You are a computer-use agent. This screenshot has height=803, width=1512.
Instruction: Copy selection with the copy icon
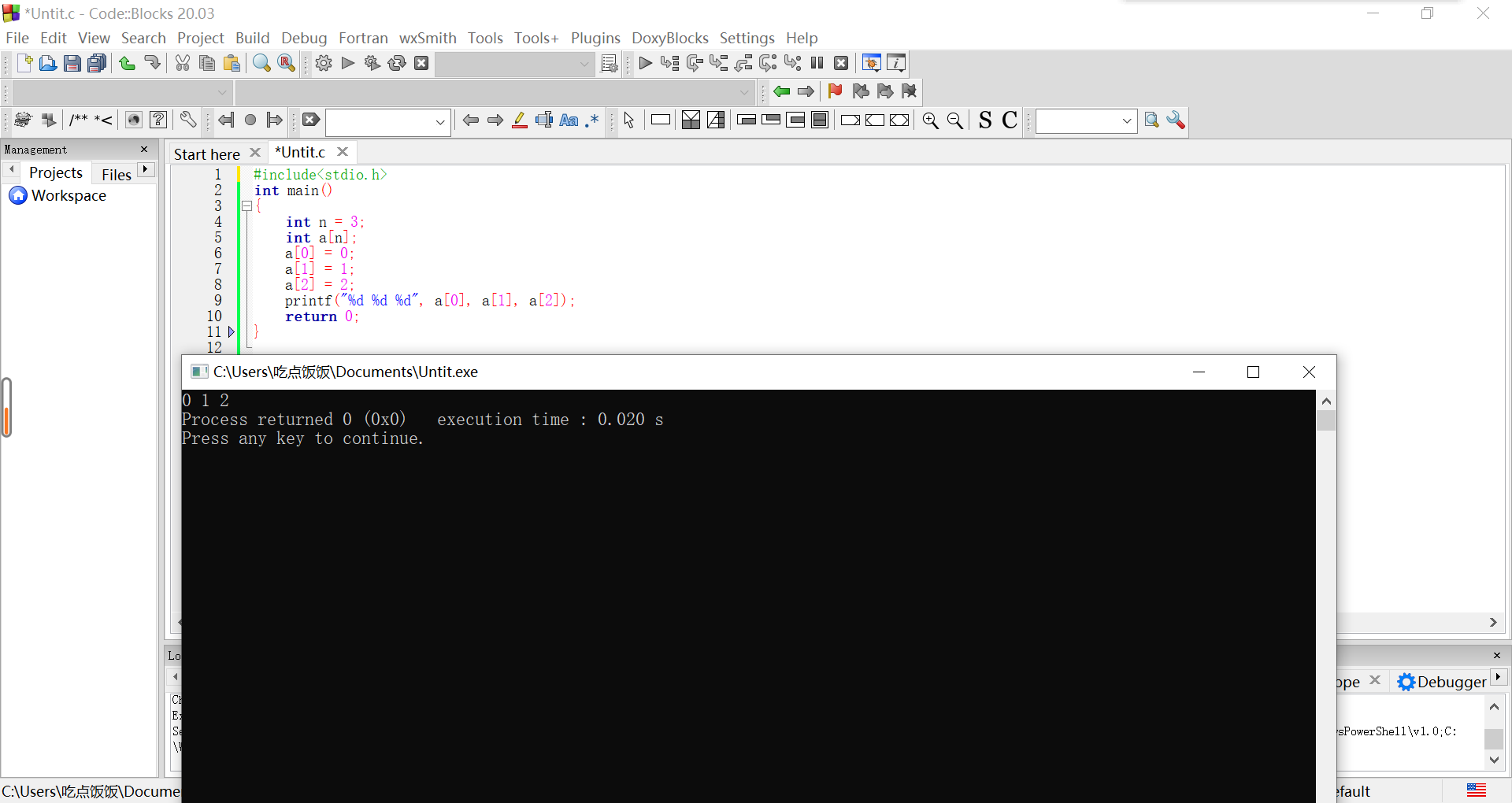(207, 63)
